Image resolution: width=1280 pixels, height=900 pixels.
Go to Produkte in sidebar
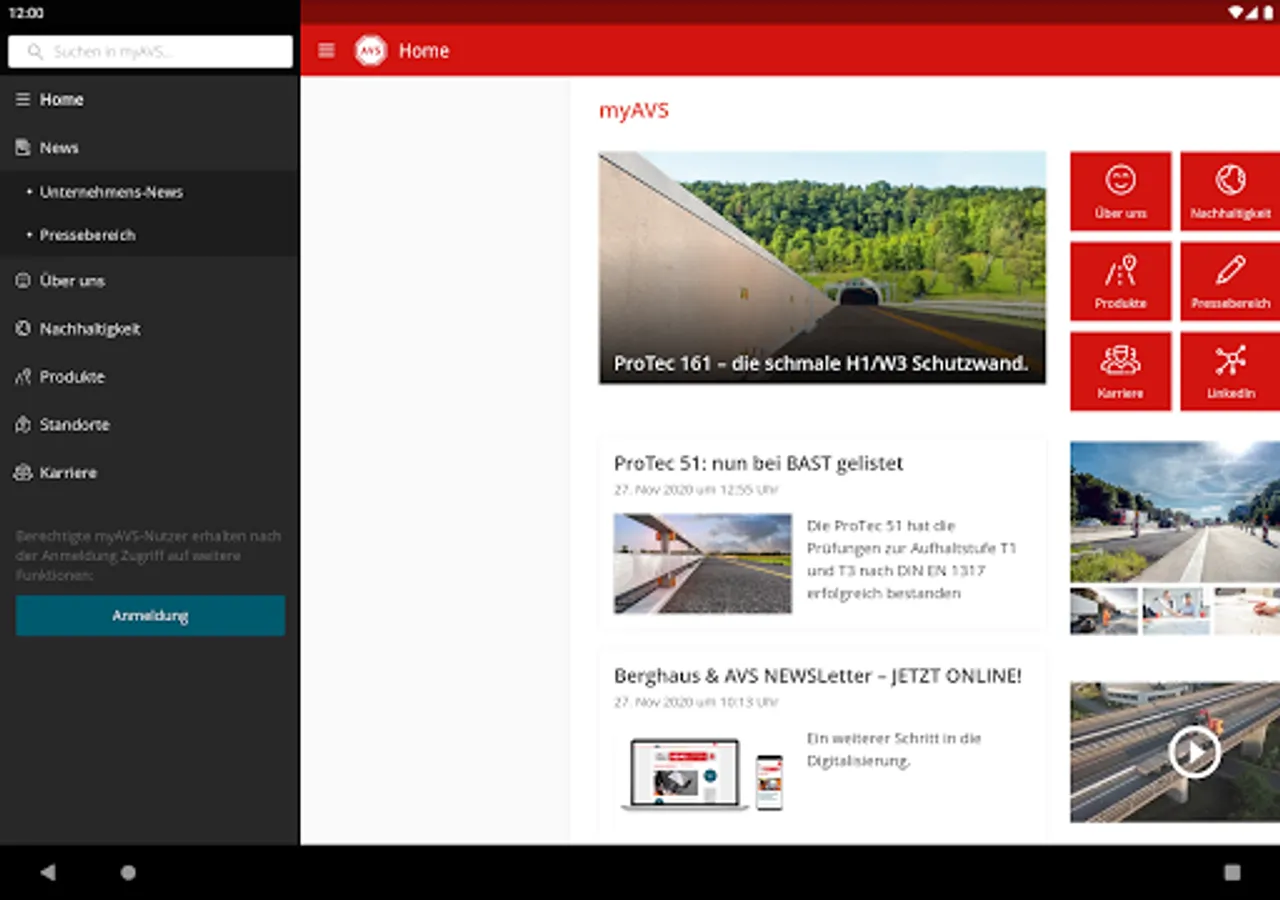[x=150, y=377]
